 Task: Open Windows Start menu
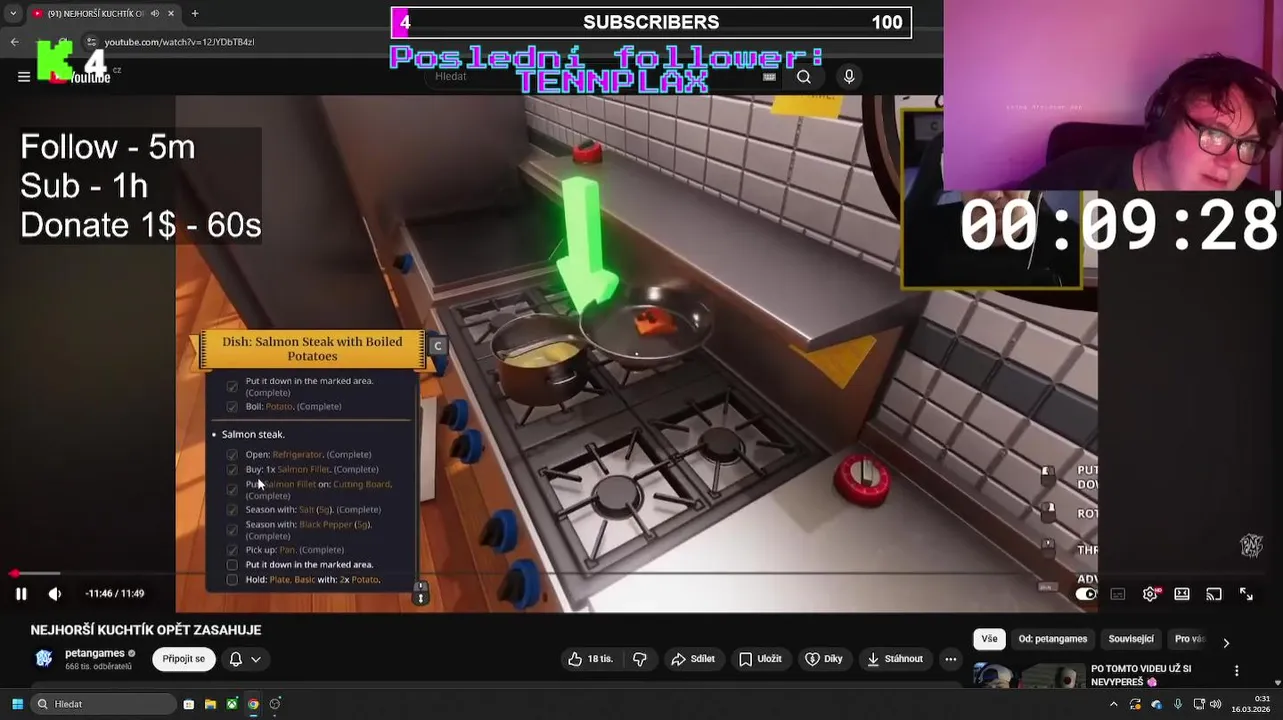pyautogui.click(x=17, y=704)
